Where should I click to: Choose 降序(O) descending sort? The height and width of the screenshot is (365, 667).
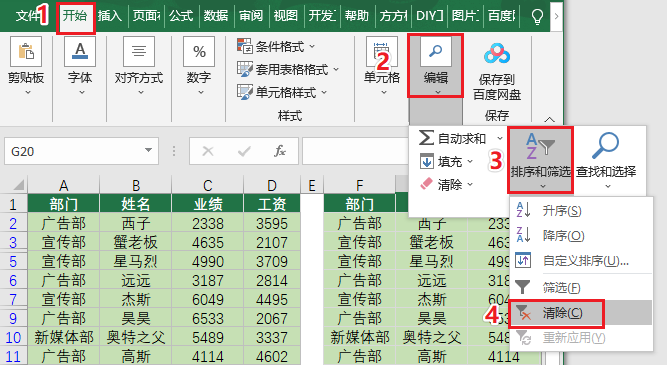click(581, 236)
